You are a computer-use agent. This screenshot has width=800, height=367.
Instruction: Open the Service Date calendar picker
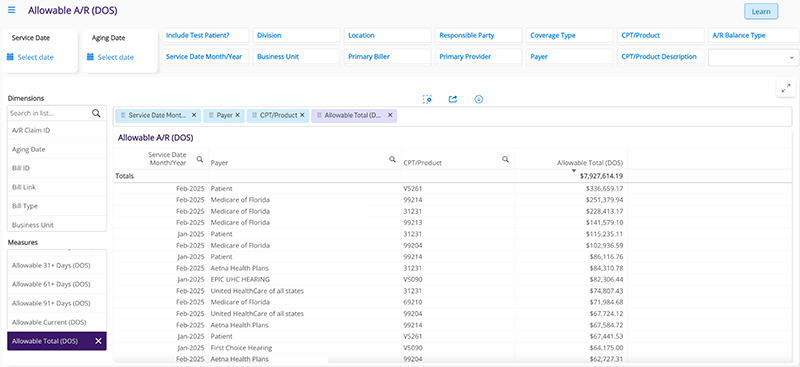point(10,57)
